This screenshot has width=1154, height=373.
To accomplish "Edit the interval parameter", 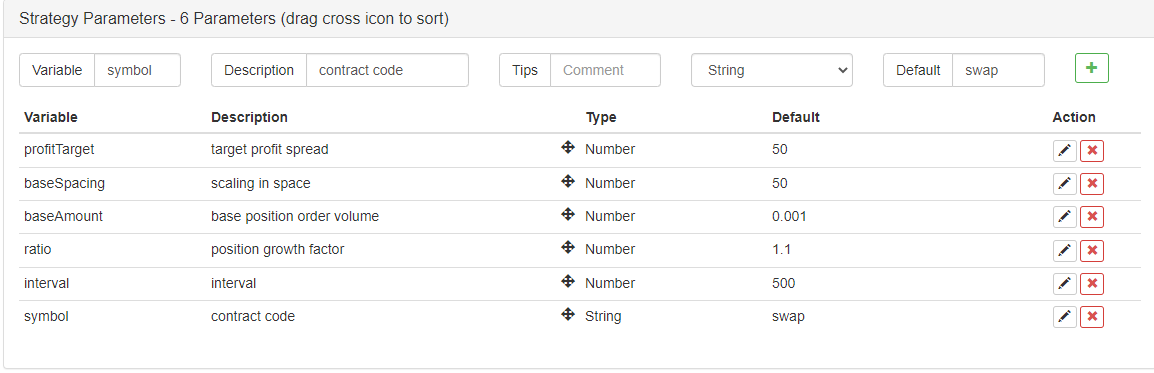I will pos(1064,284).
